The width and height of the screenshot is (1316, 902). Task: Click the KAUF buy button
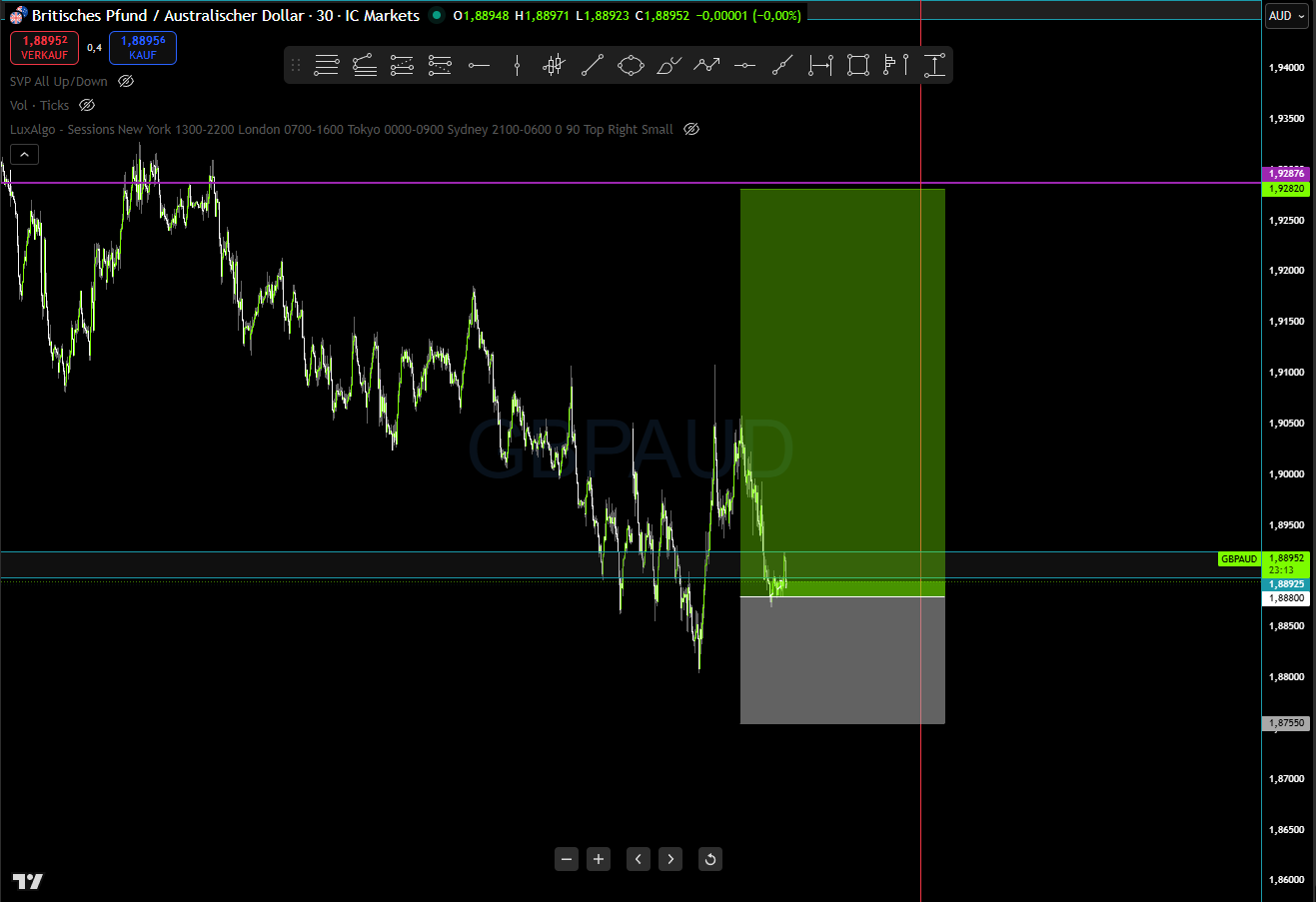click(142, 47)
